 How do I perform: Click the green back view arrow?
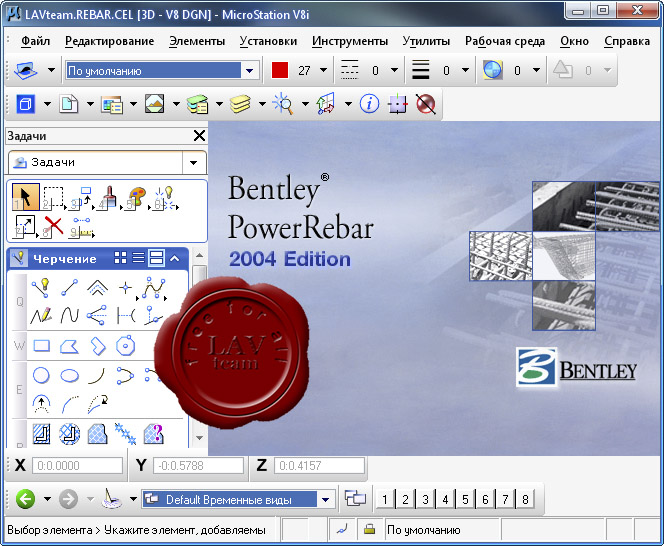(25, 499)
